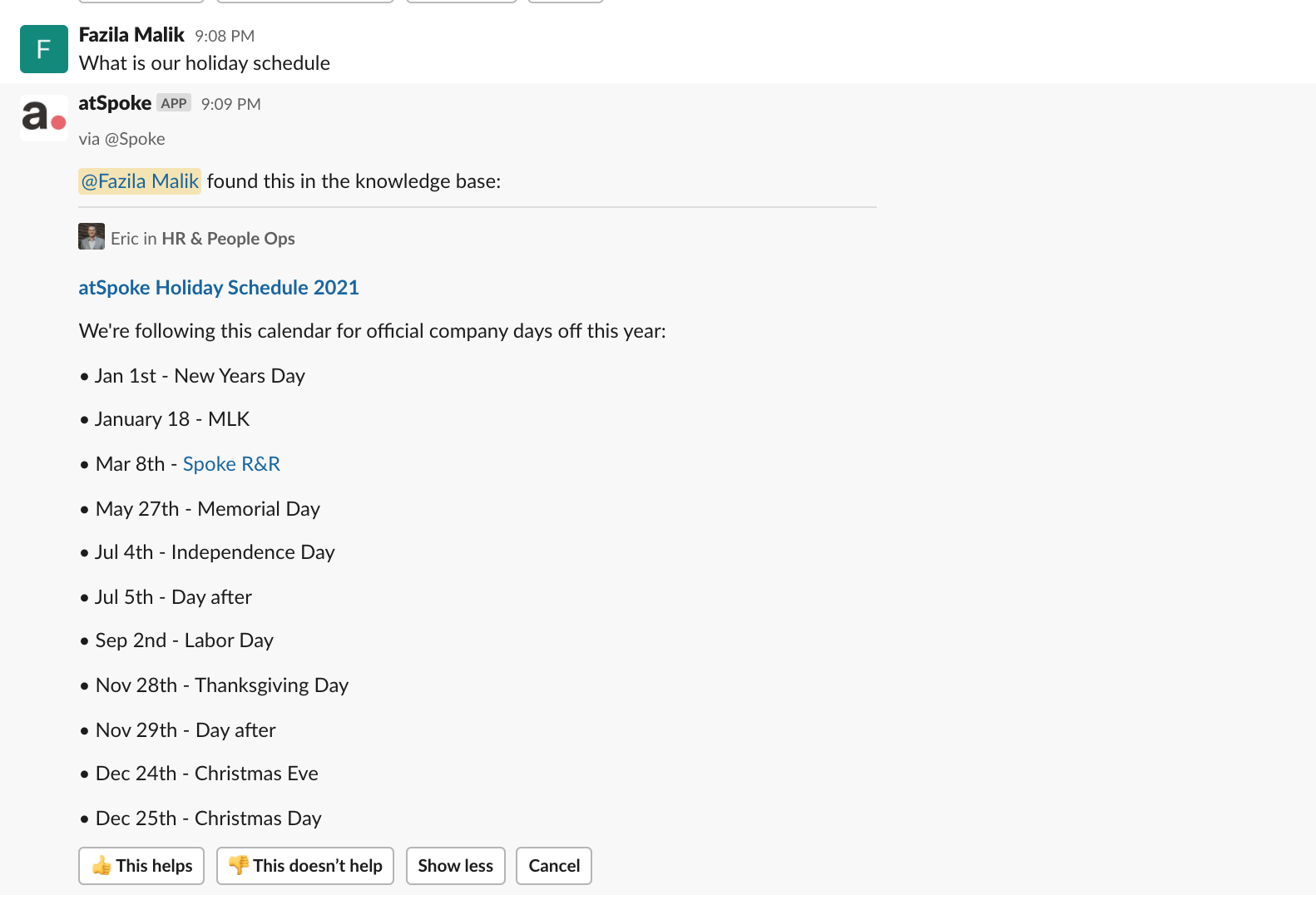Click 'found this in the knowledge base' text
Screen dimensions: 1316x905
[x=354, y=181]
